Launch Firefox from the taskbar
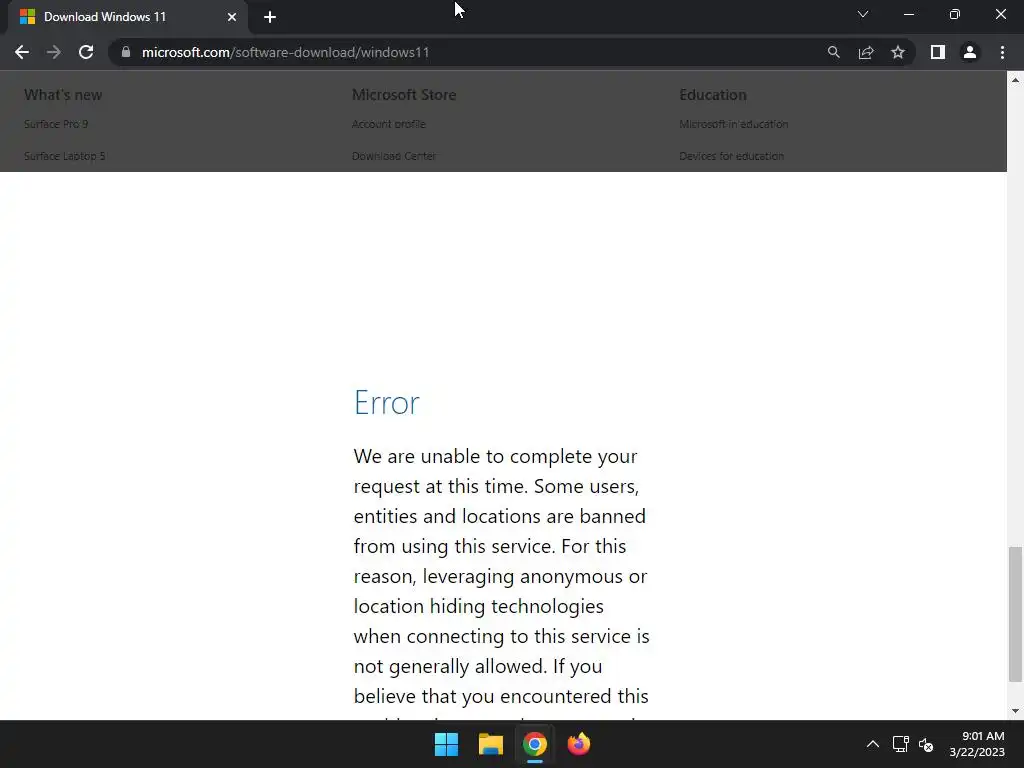1024x768 pixels. pyautogui.click(x=579, y=744)
